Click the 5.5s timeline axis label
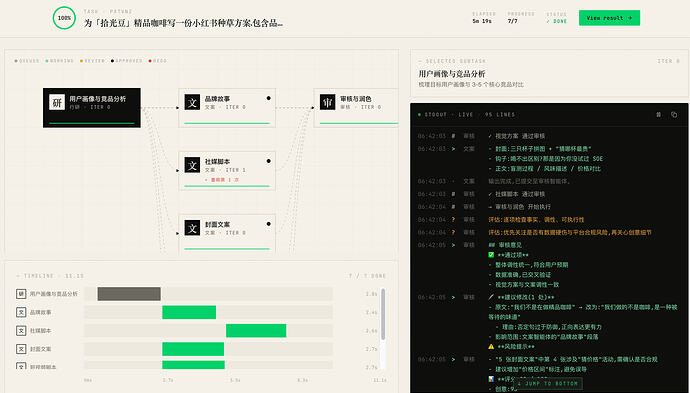Screen dimensions: 690x393 [x=235, y=380]
